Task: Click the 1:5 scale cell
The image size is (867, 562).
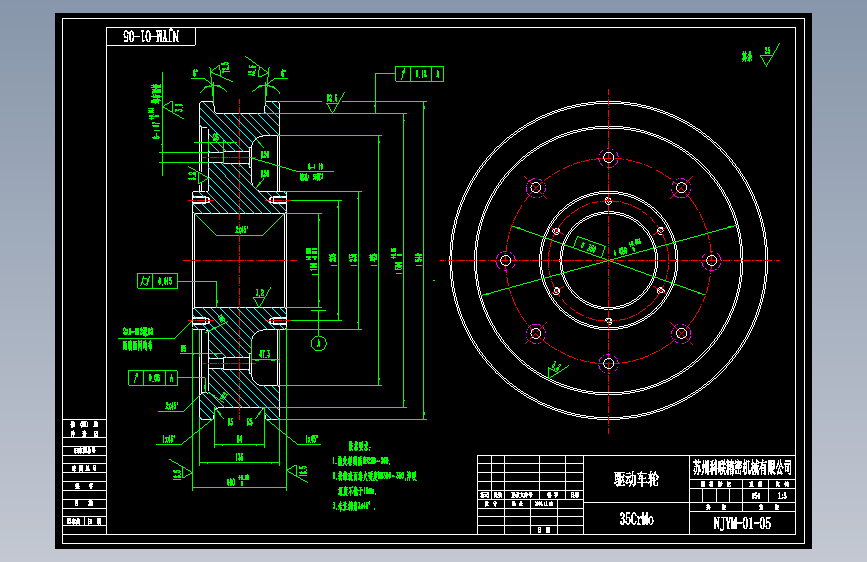Action: coord(782,496)
